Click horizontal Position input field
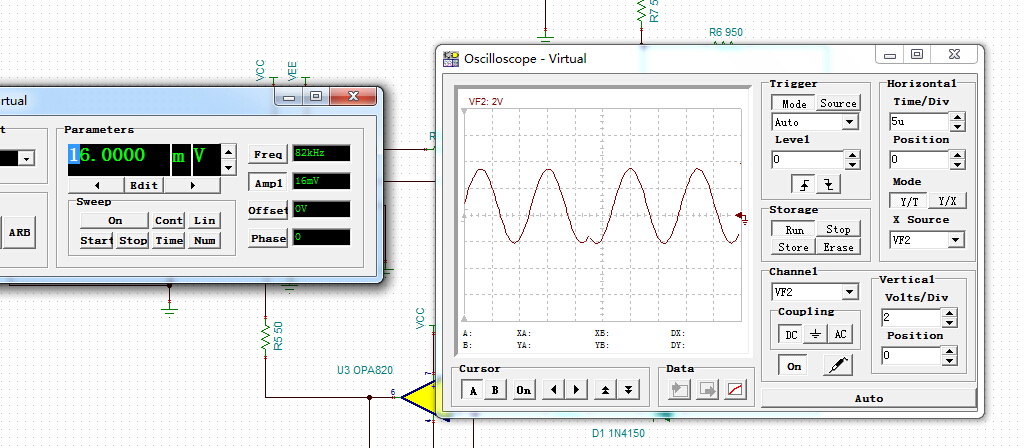This screenshot has width=1025, height=448. (919, 160)
